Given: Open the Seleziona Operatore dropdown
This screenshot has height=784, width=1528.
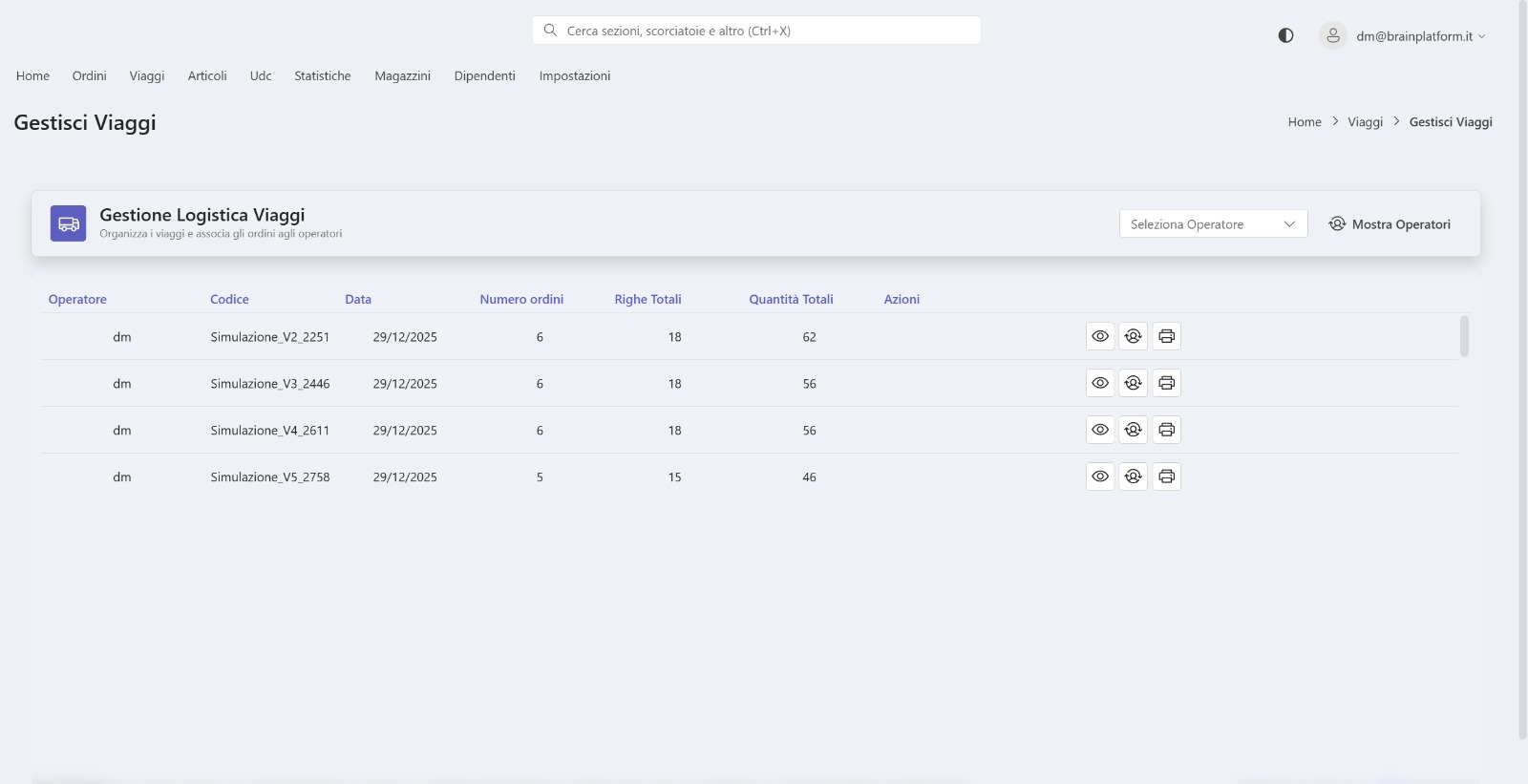Looking at the screenshot, I should [x=1213, y=223].
